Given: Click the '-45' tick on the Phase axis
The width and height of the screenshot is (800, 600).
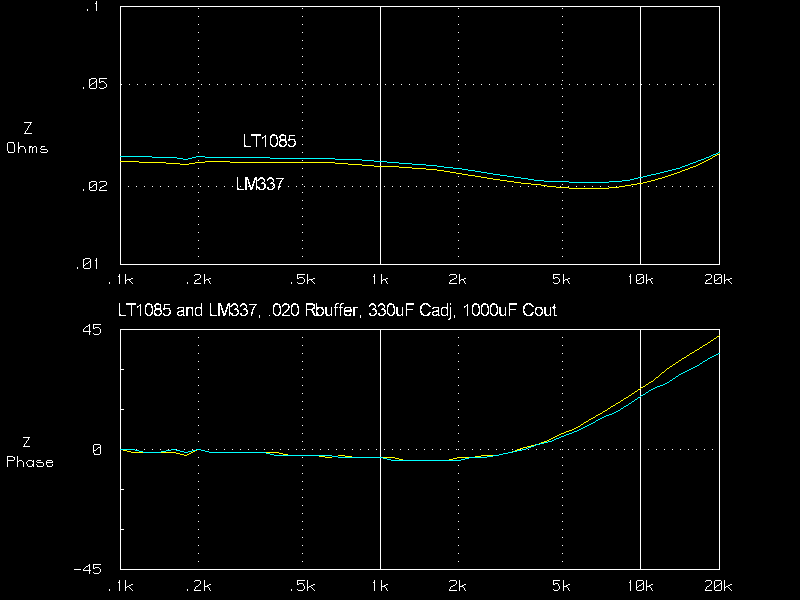Looking at the screenshot, I should click(88, 569).
